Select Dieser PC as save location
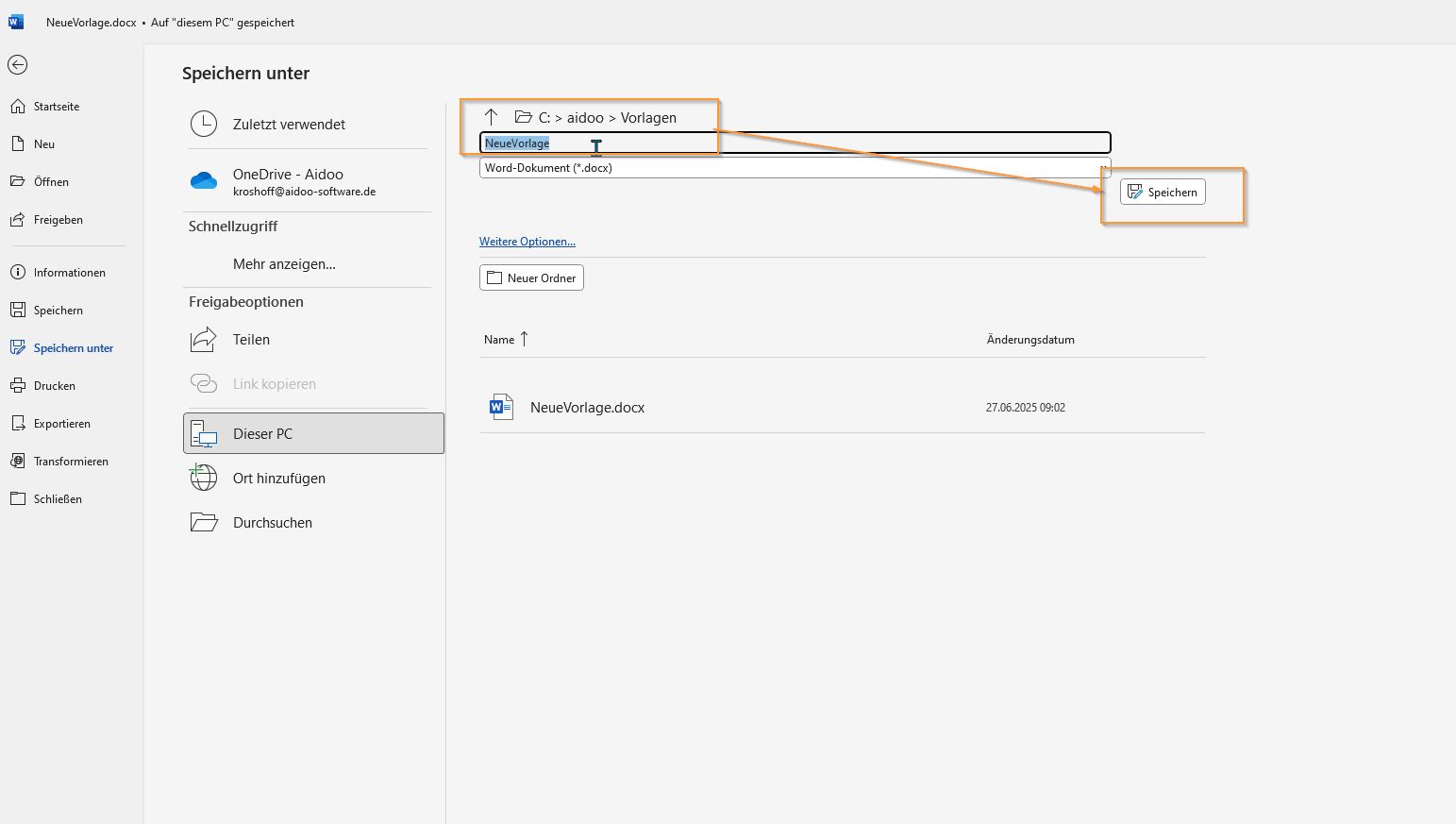 coord(313,433)
